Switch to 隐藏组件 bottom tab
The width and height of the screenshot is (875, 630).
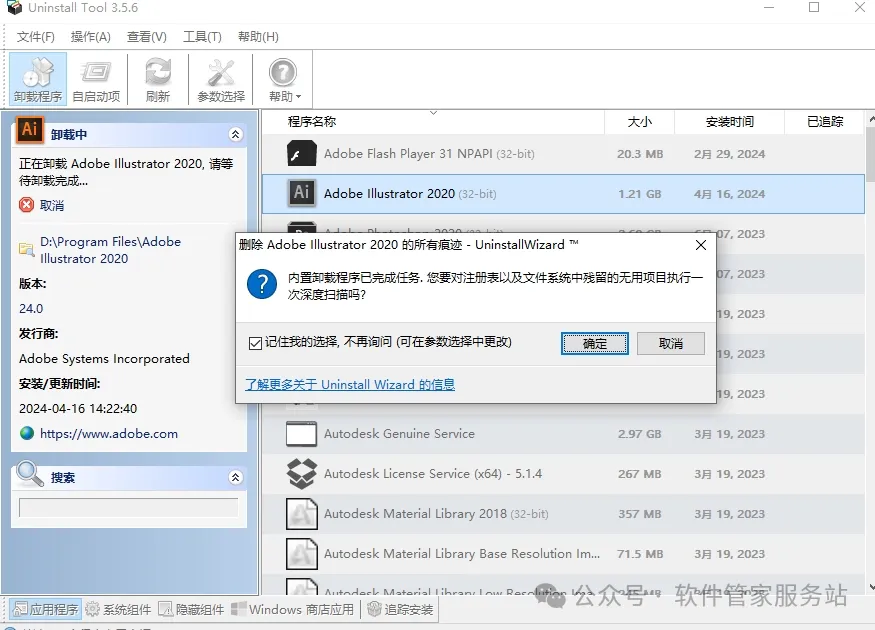point(191,609)
